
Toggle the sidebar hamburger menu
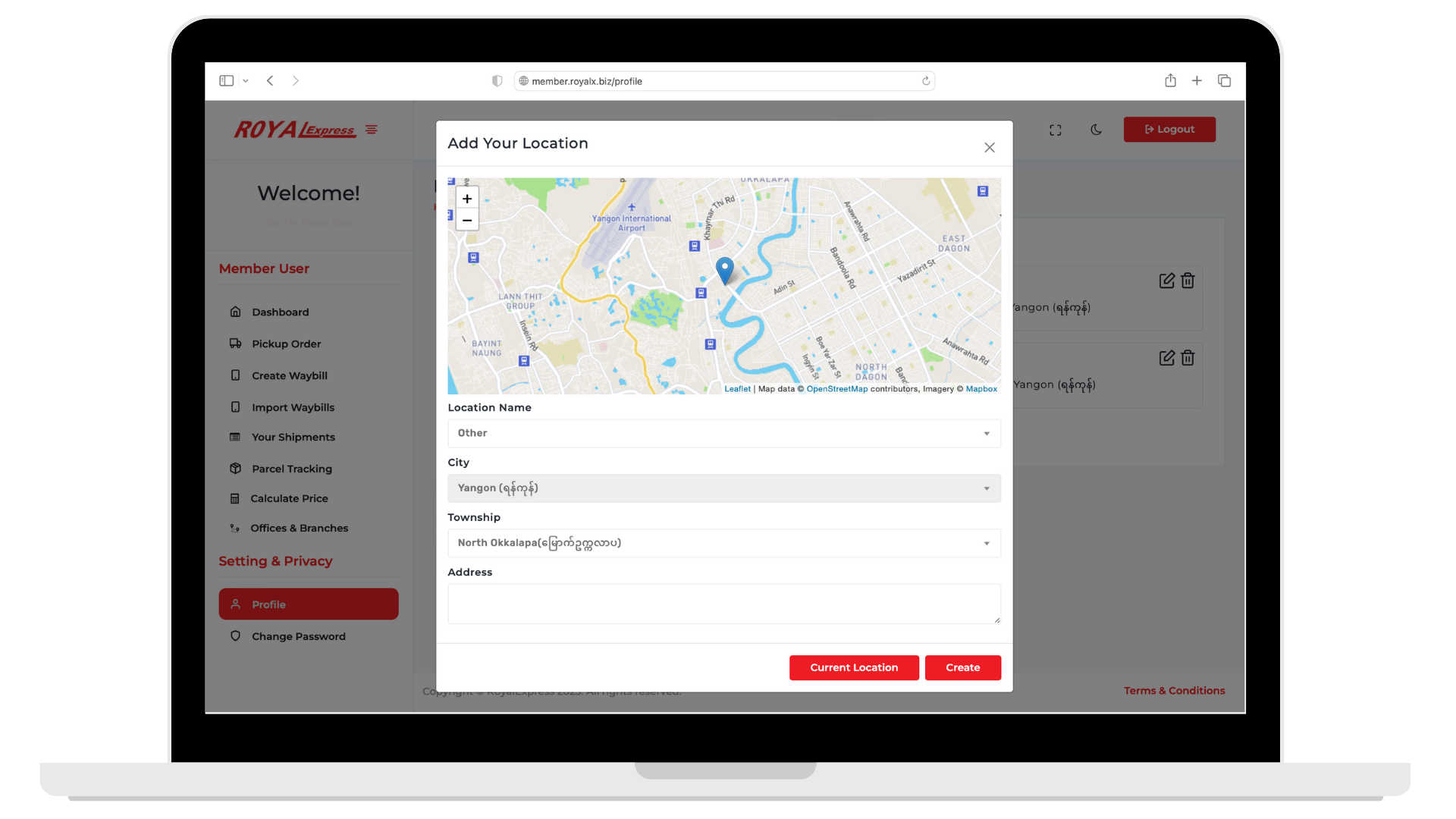(372, 130)
